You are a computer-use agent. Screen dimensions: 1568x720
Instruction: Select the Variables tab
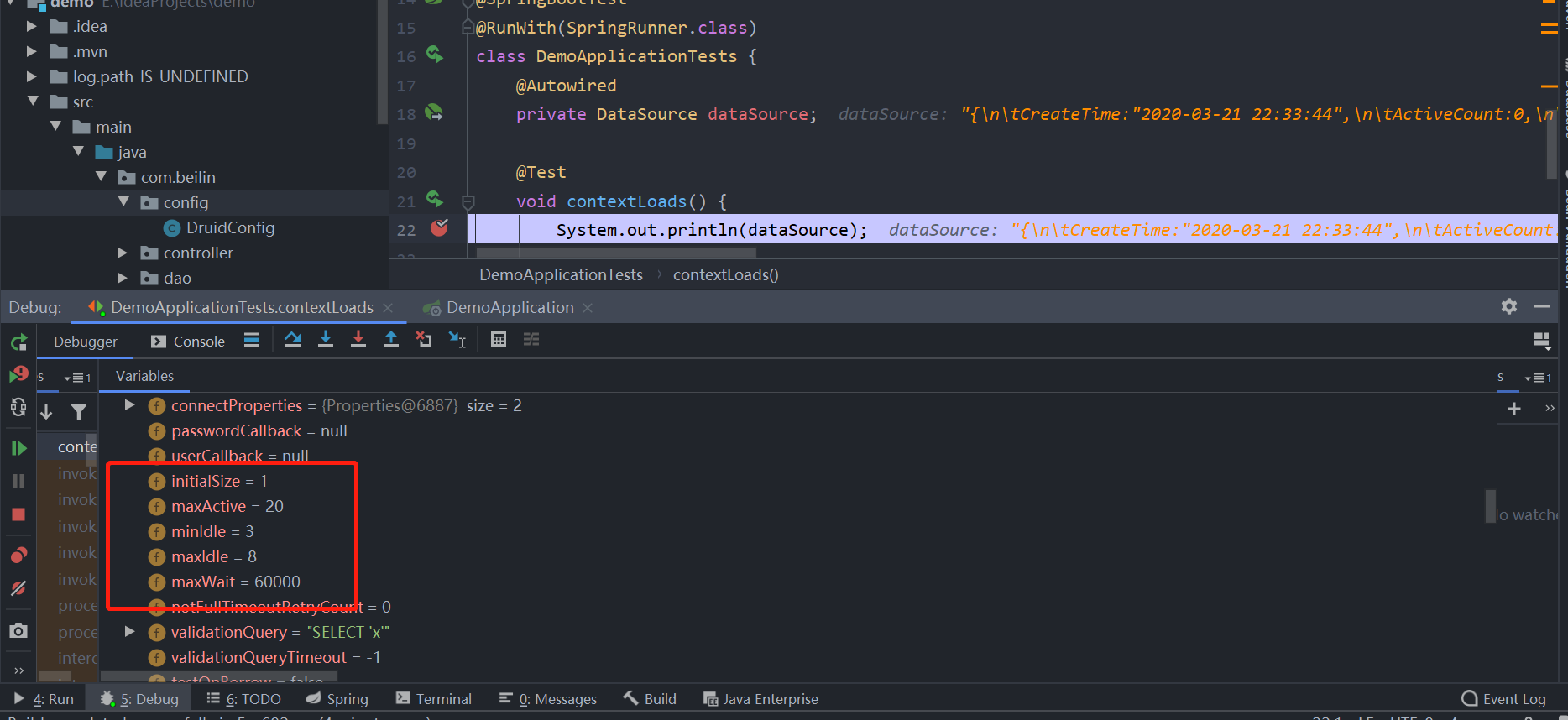tap(144, 376)
